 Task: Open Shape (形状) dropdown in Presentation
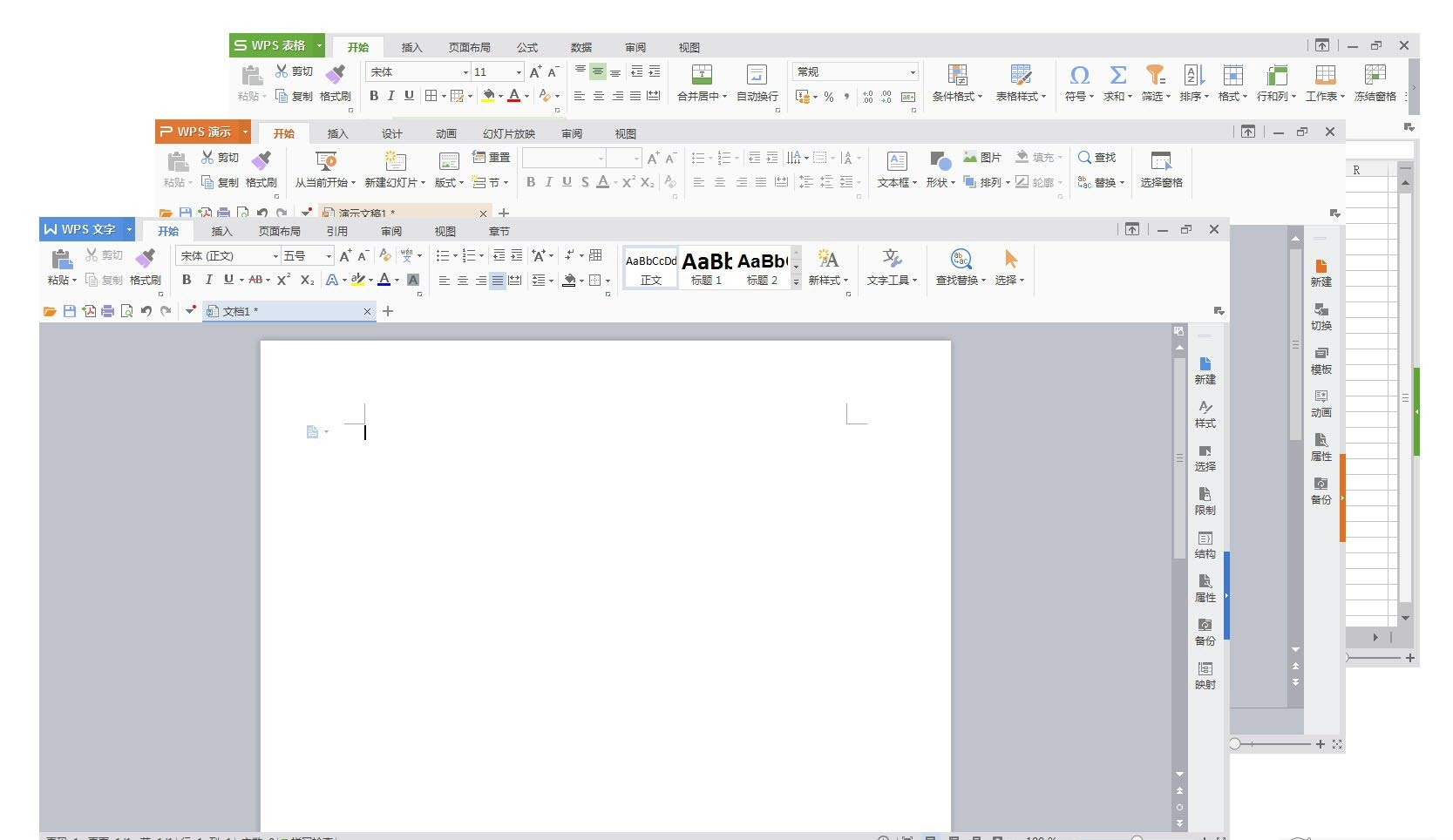pos(940,182)
